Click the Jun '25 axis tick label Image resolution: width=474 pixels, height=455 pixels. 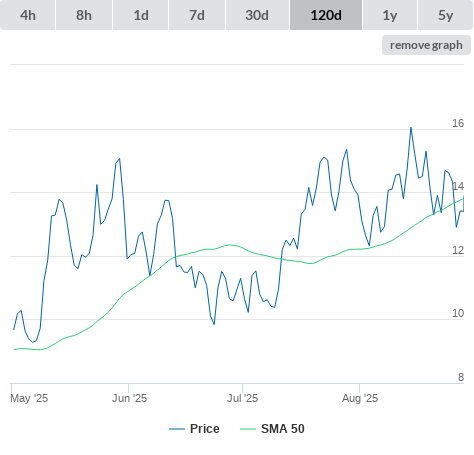pos(129,398)
